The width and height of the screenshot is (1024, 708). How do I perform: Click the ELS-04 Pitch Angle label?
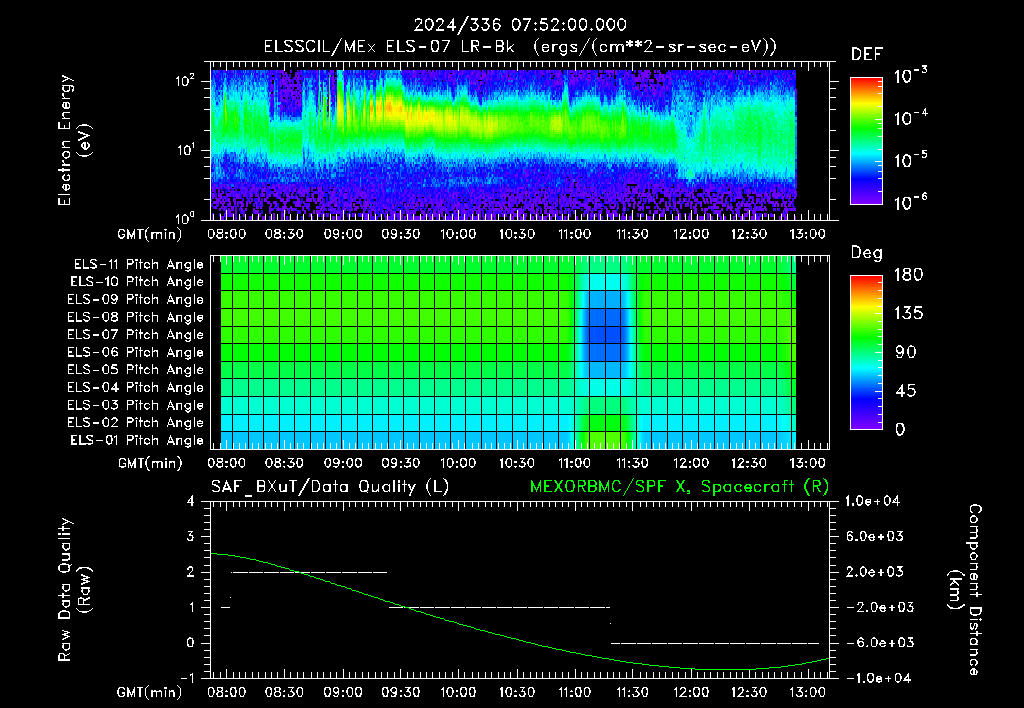(x=135, y=387)
